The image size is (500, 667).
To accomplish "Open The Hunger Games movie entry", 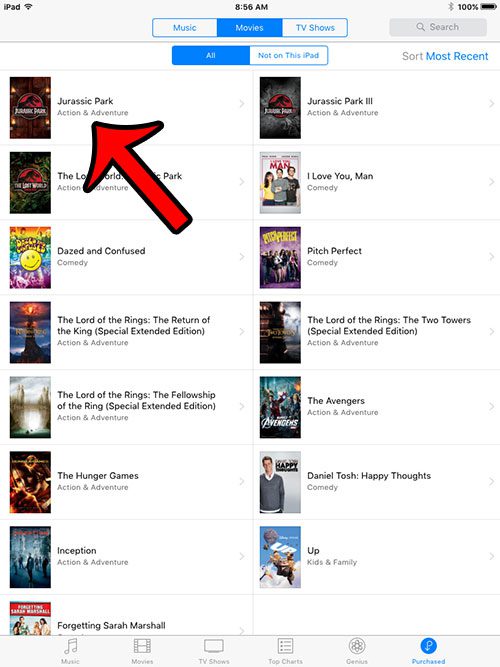I will point(126,482).
